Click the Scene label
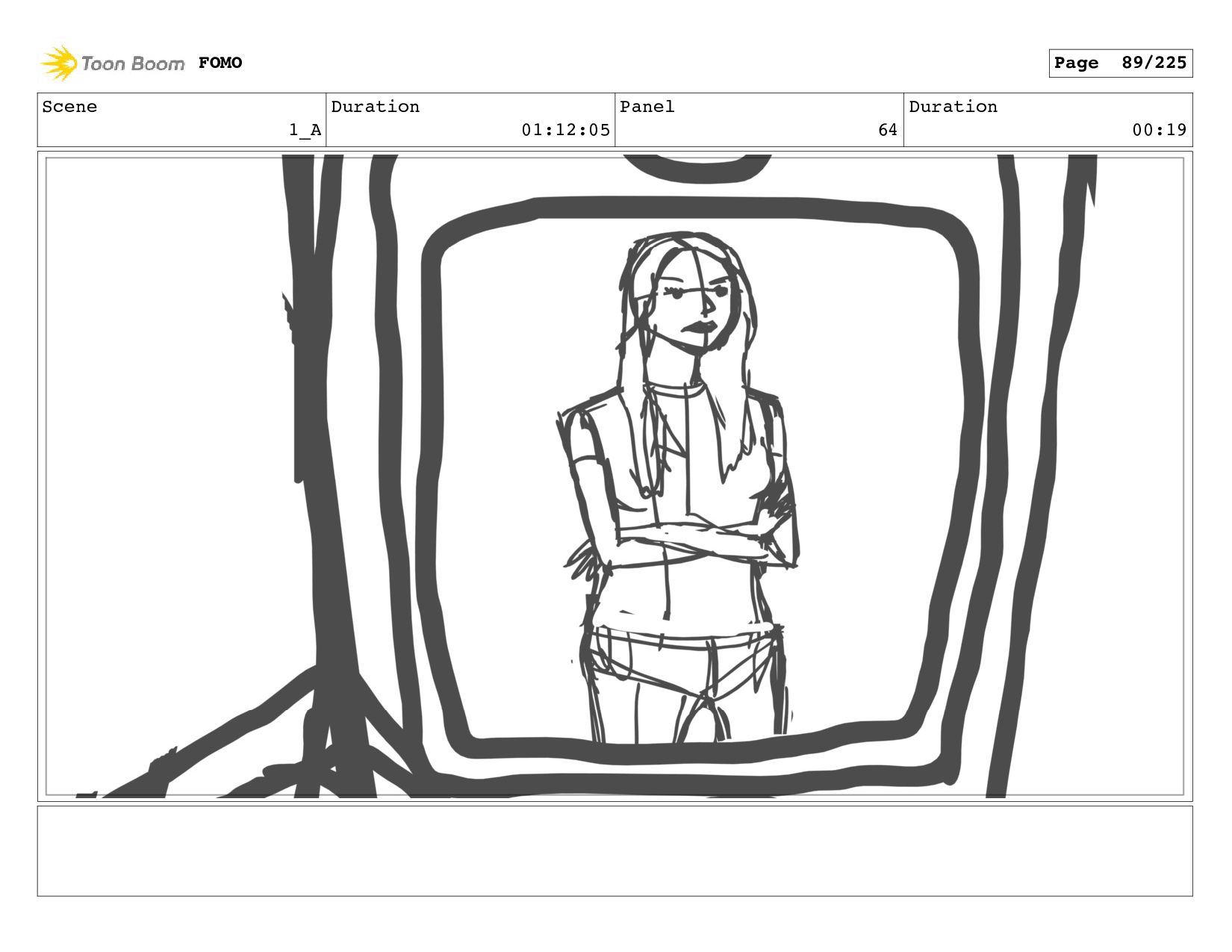Image resolution: width=1232 pixels, height=952 pixels. click(x=69, y=107)
